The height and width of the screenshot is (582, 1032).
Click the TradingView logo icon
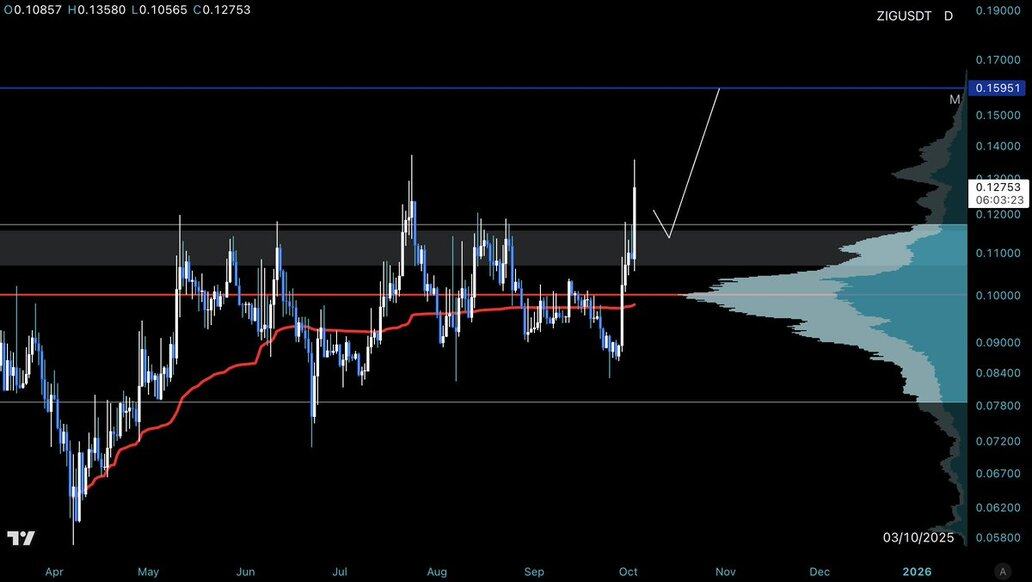coord(21,539)
